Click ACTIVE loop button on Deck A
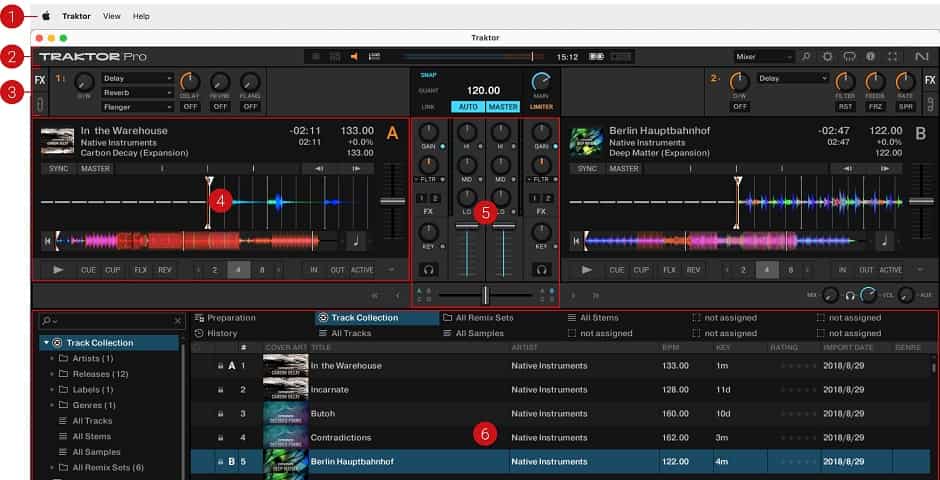Viewport: 940px width, 480px height. tap(362, 270)
